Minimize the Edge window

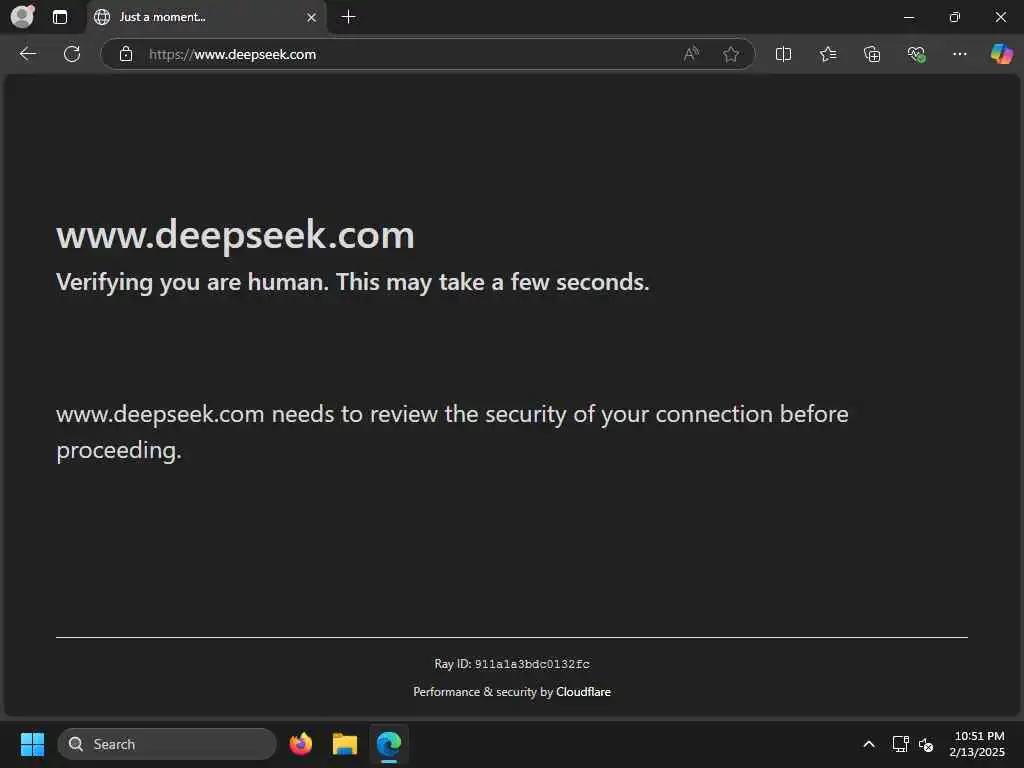(909, 17)
